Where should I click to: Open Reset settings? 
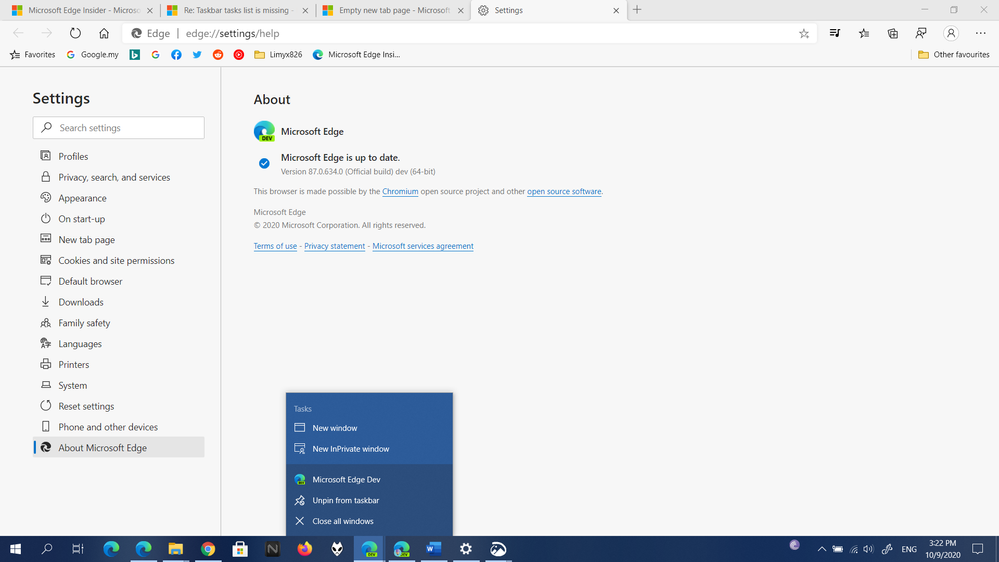(119, 406)
